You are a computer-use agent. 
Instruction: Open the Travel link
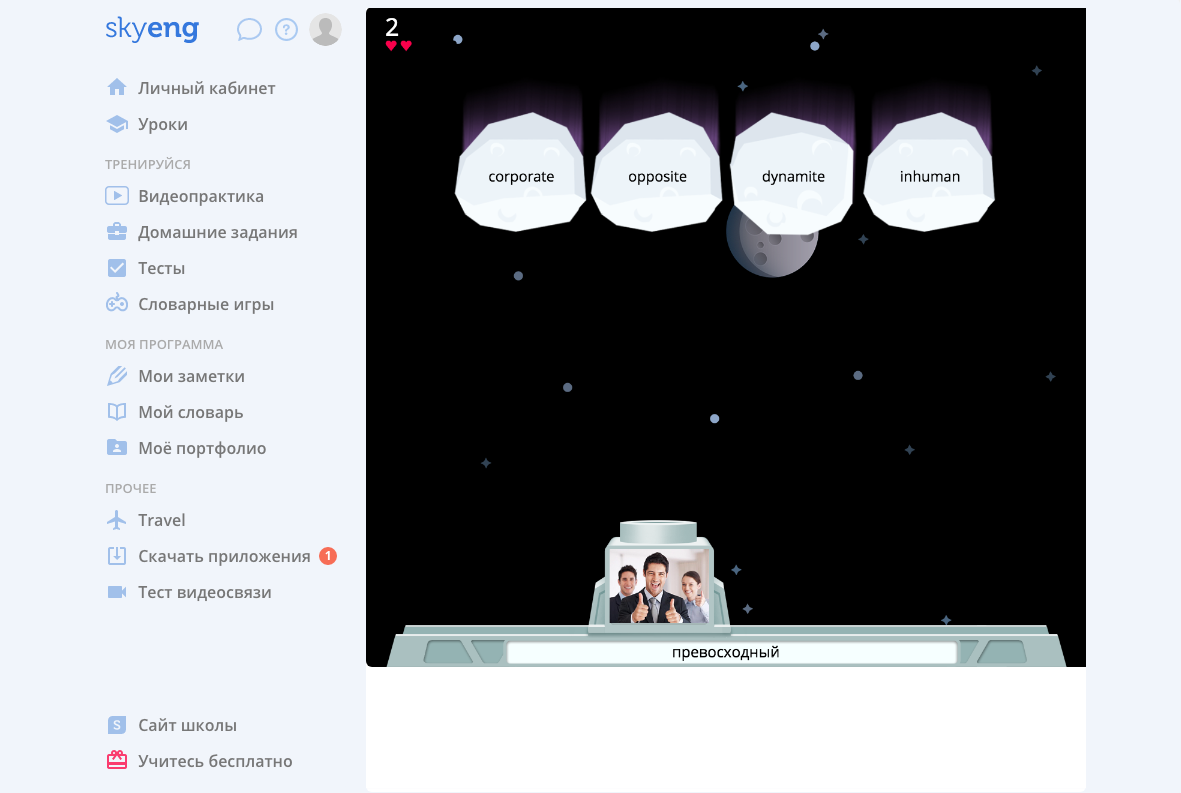[161, 520]
